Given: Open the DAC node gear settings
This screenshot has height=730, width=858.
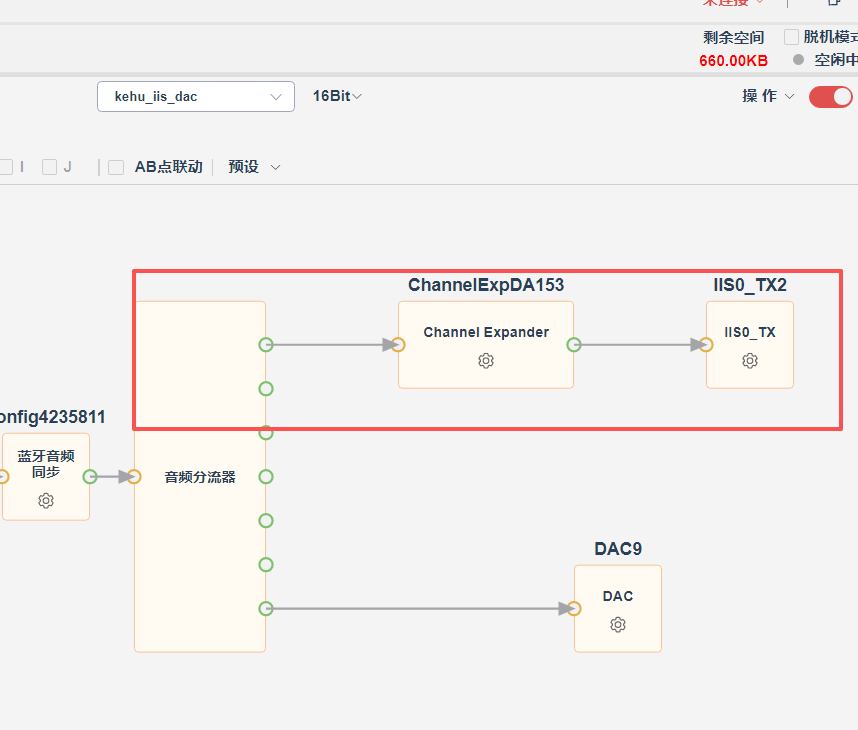Looking at the screenshot, I should point(618,624).
